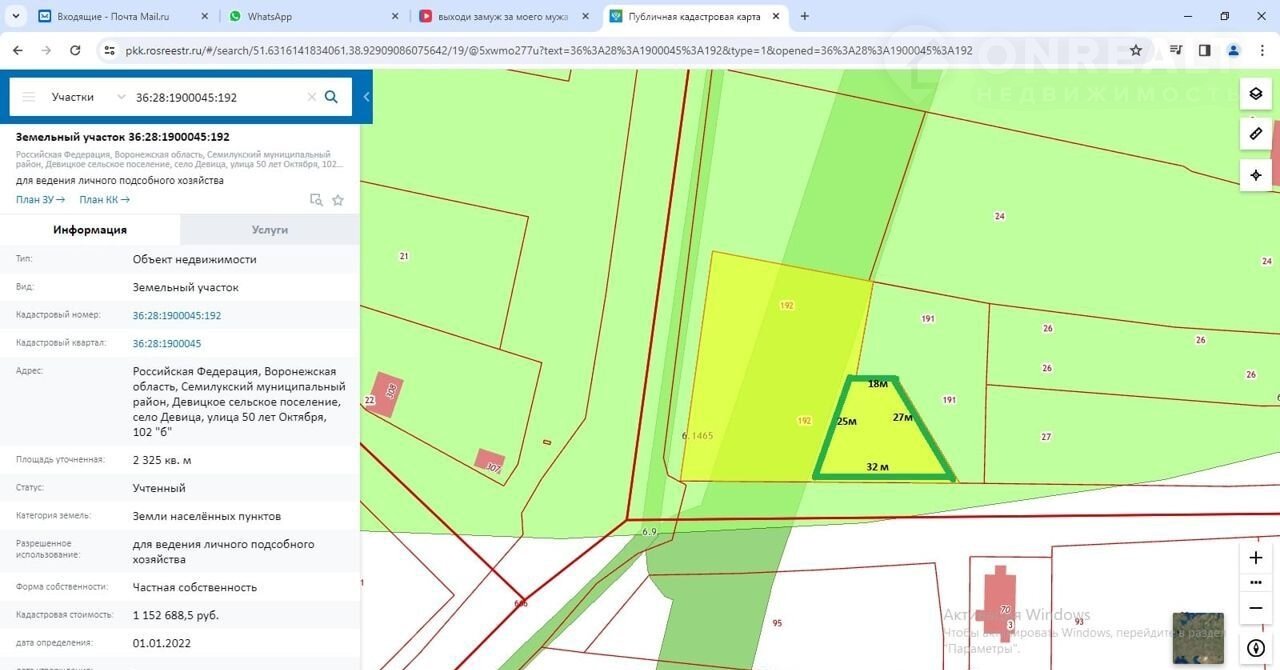1280x670 pixels.
Task: Click the locate-me crosshair map button
Action: [1256, 175]
